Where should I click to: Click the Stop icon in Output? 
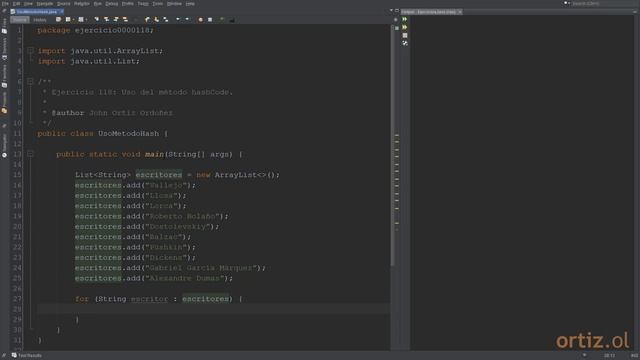[404, 35]
